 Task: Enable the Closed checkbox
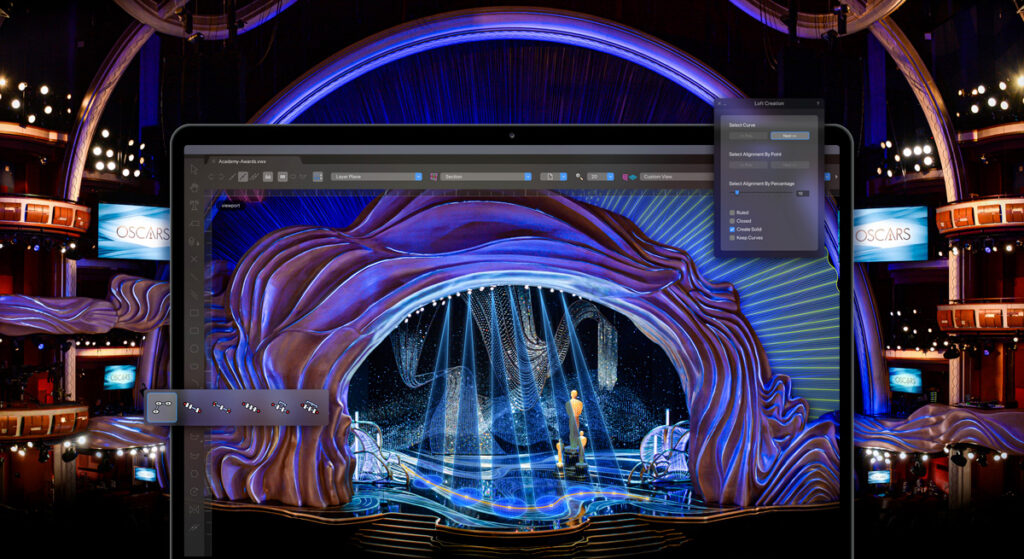coord(732,221)
